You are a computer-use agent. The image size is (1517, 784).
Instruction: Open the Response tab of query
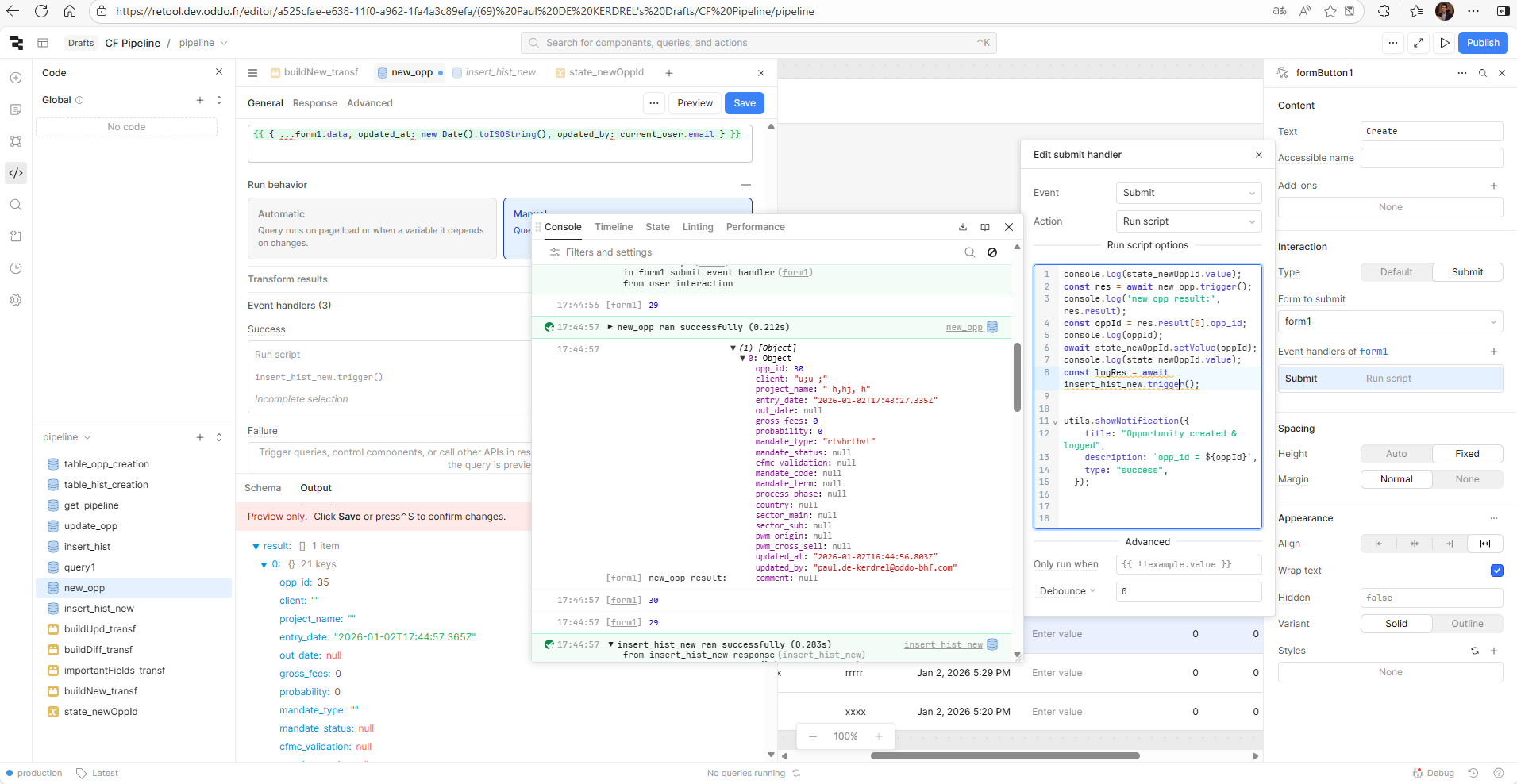314,103
